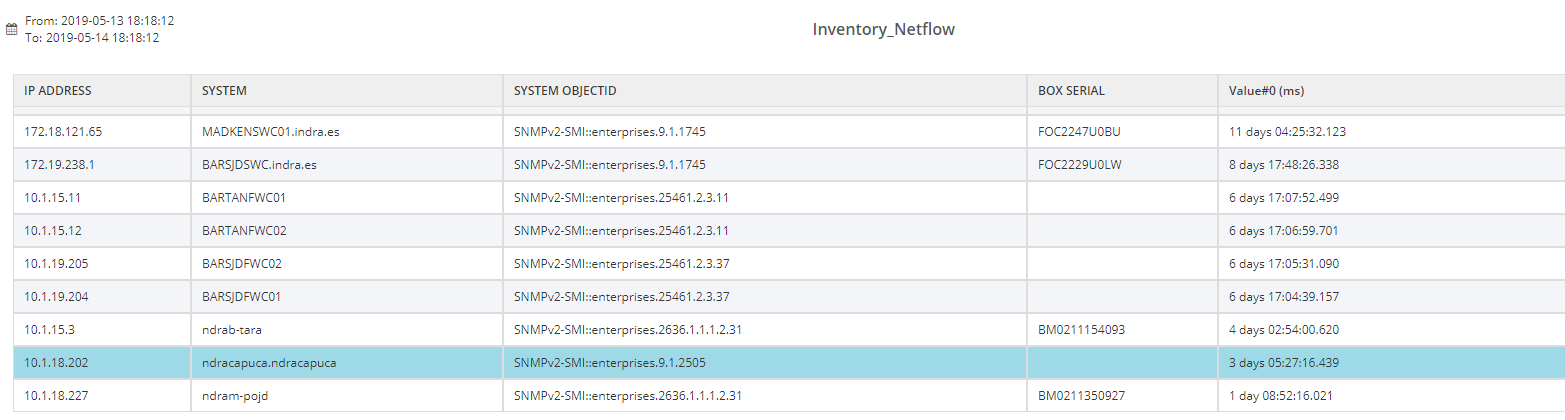Click system BARSJDFWC01
The height and width of the screenshot is (420, 1565).
(x=242, y=296)
